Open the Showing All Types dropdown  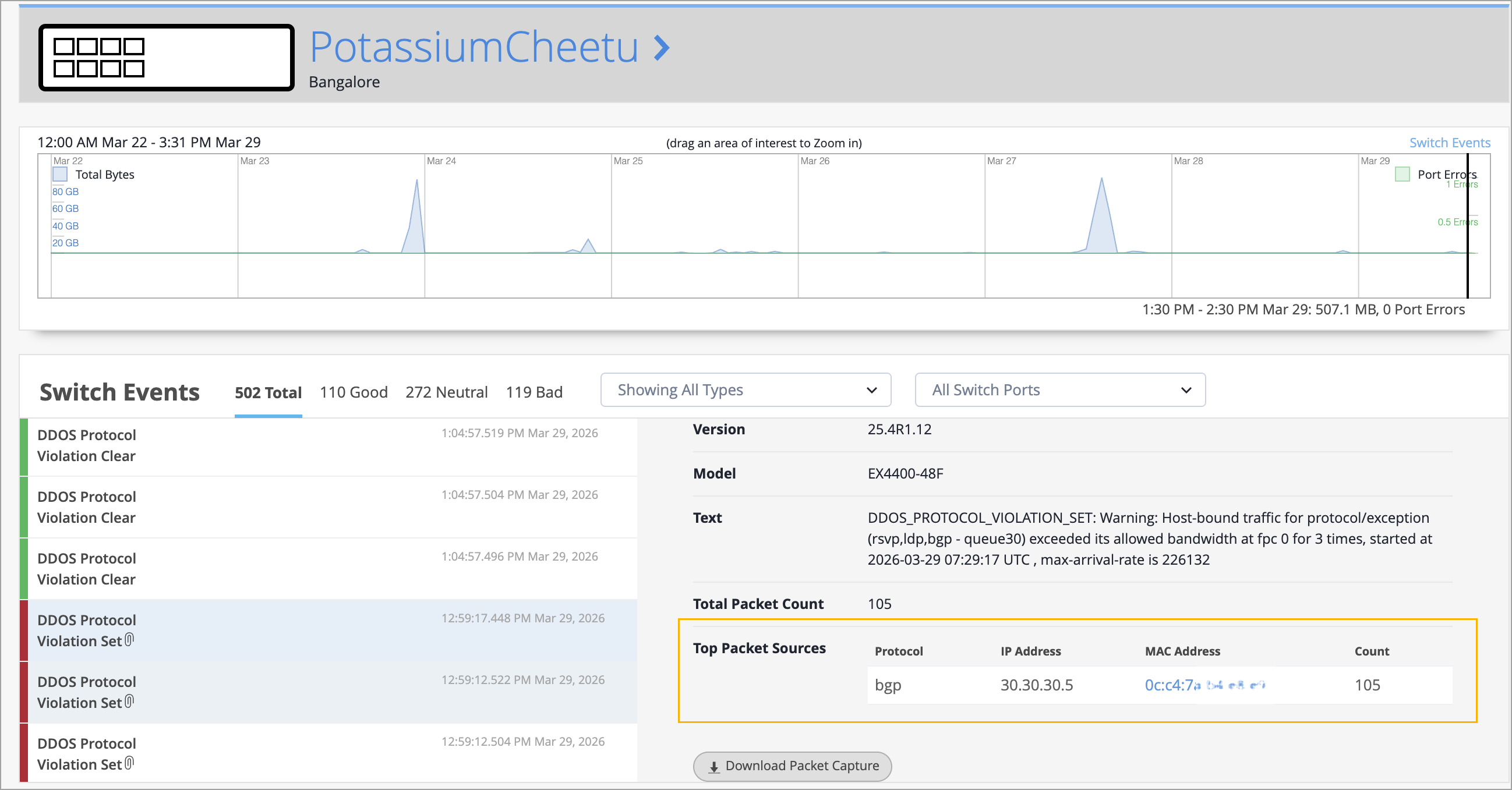tap(746, 390)
